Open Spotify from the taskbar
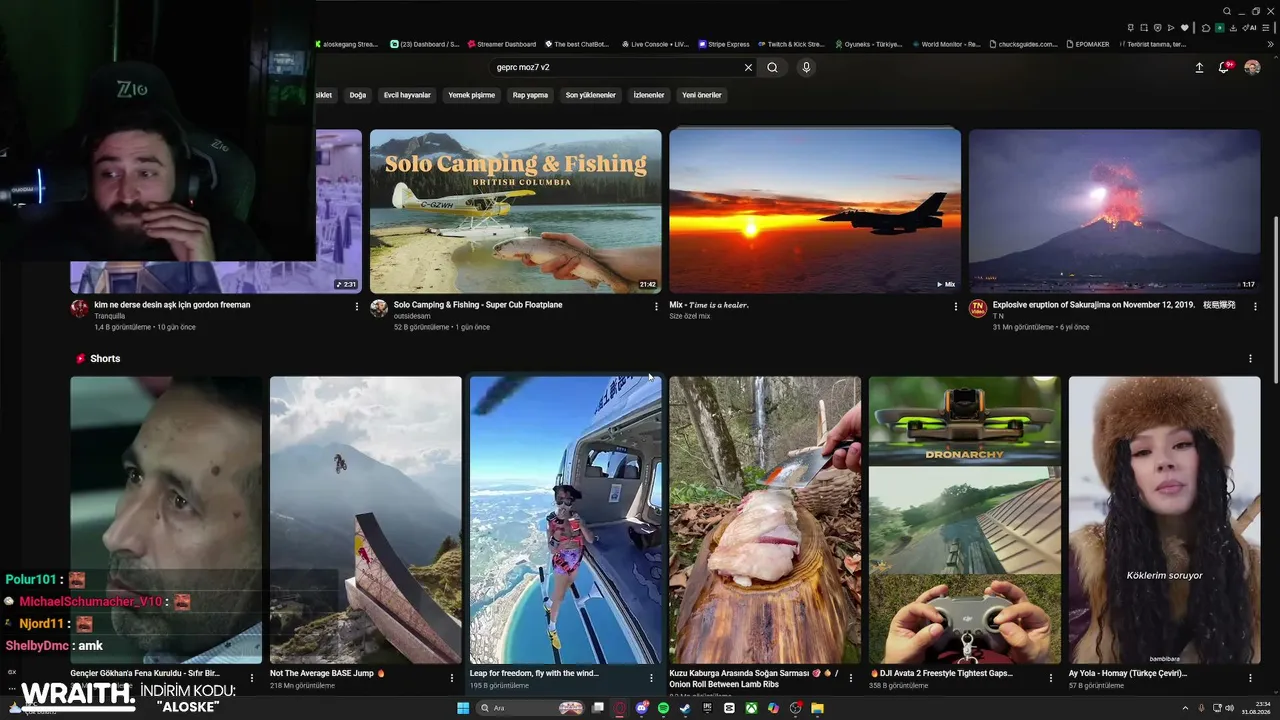Screen dimensions: 1280x720 (663, 708)
